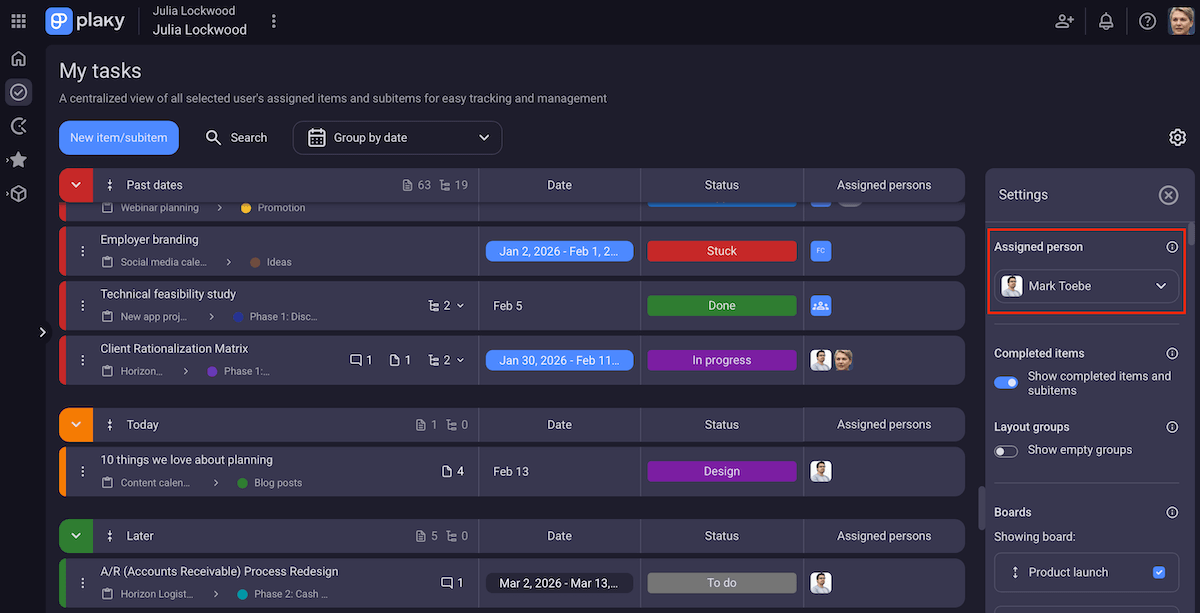Screen dimensions: 1200x613
Task: Click the New item/subitem button
Action: pyautogui.click(x=119, y=138)
